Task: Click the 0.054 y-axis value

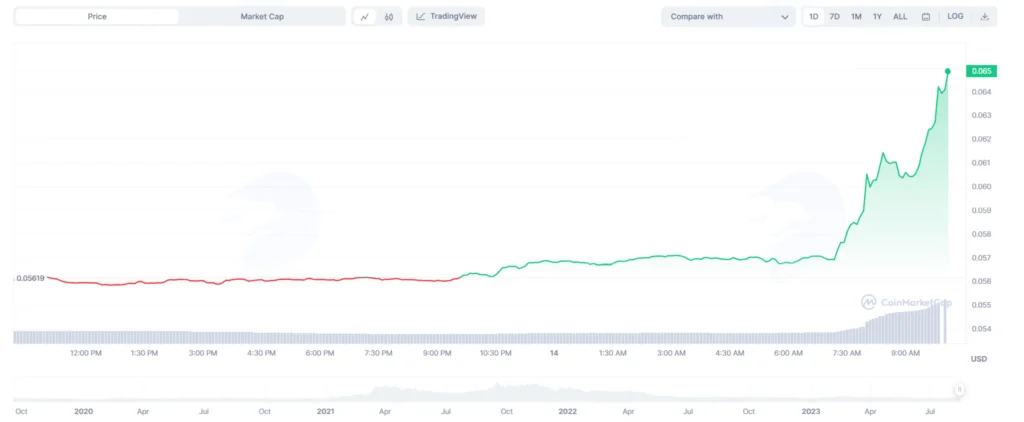Action: [x=982, y=329]
